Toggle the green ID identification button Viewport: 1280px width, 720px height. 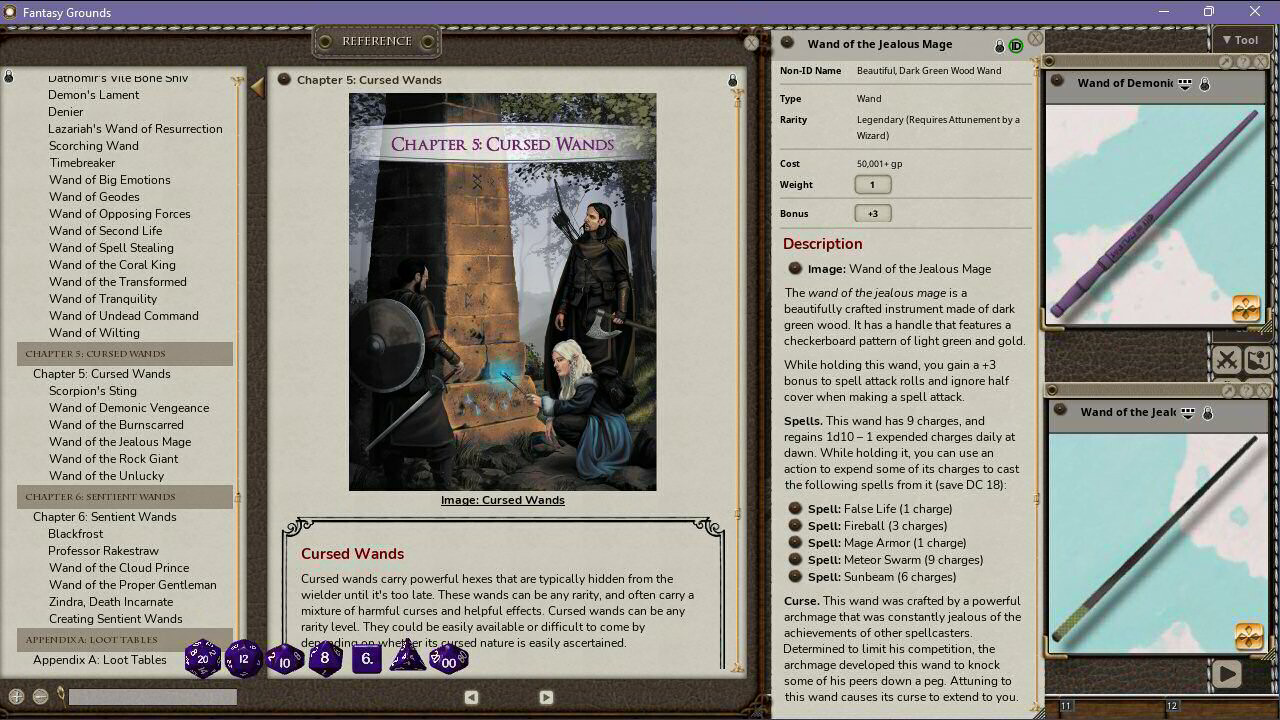[1017, 45]
